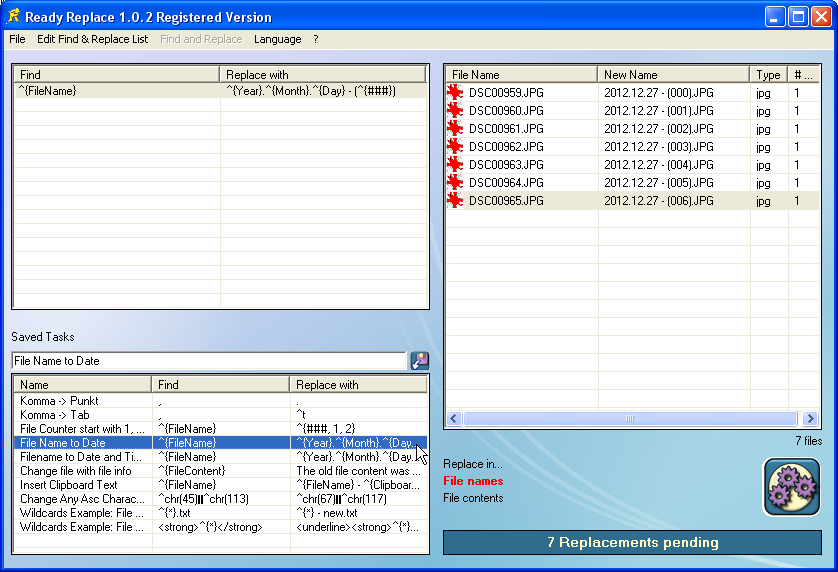Click the 7 Replacements pending bar
This screenshot has height=572, width=838.
[x=632, y=543]
